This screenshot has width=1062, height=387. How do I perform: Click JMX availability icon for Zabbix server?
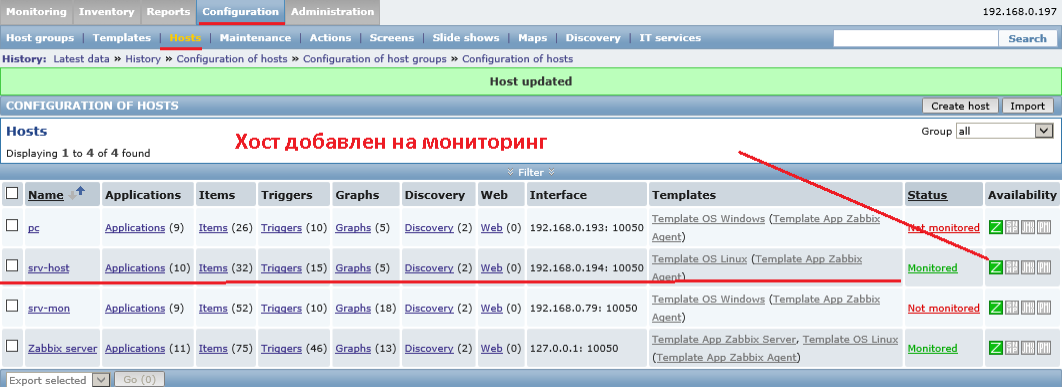1029,348
